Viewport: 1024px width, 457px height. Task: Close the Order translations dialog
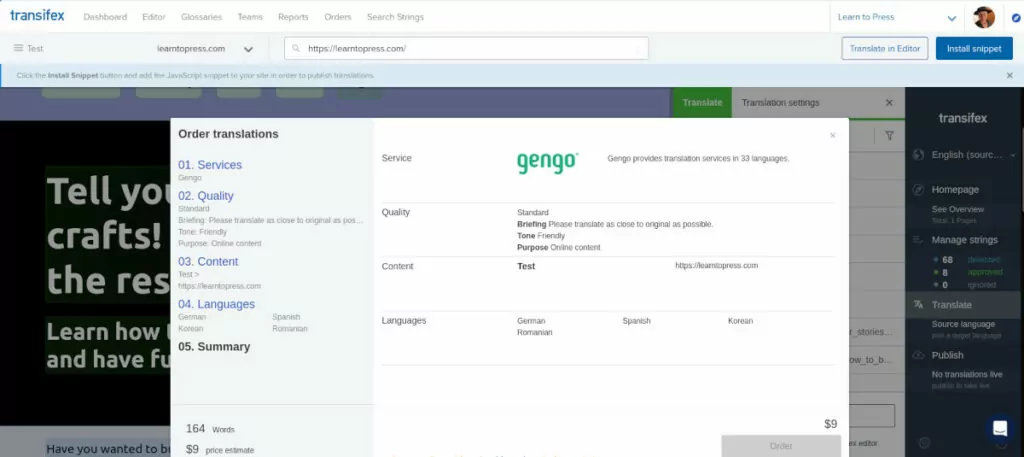832,135
